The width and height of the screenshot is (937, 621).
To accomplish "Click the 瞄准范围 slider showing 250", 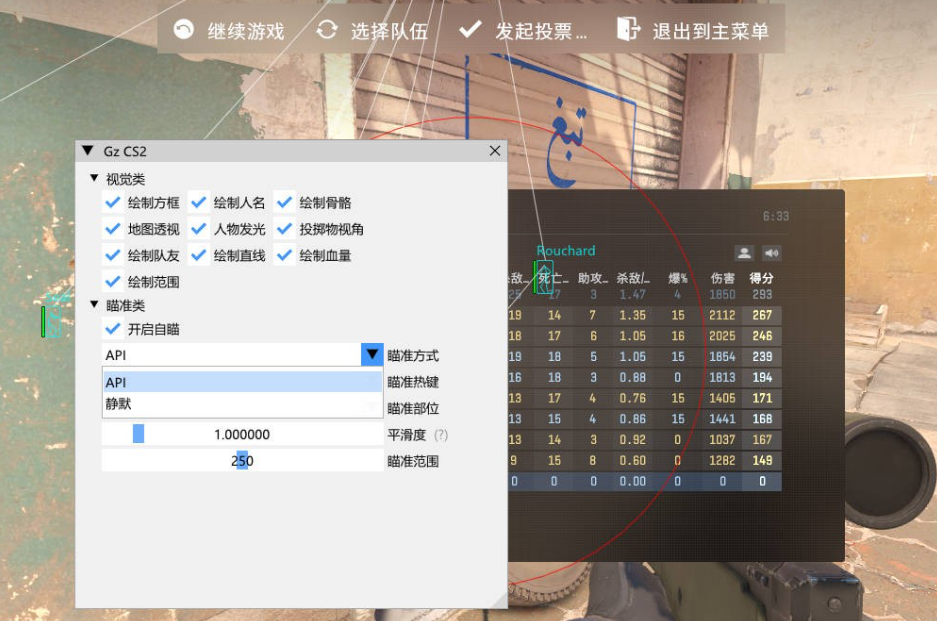I will click(x=243, y=461).
